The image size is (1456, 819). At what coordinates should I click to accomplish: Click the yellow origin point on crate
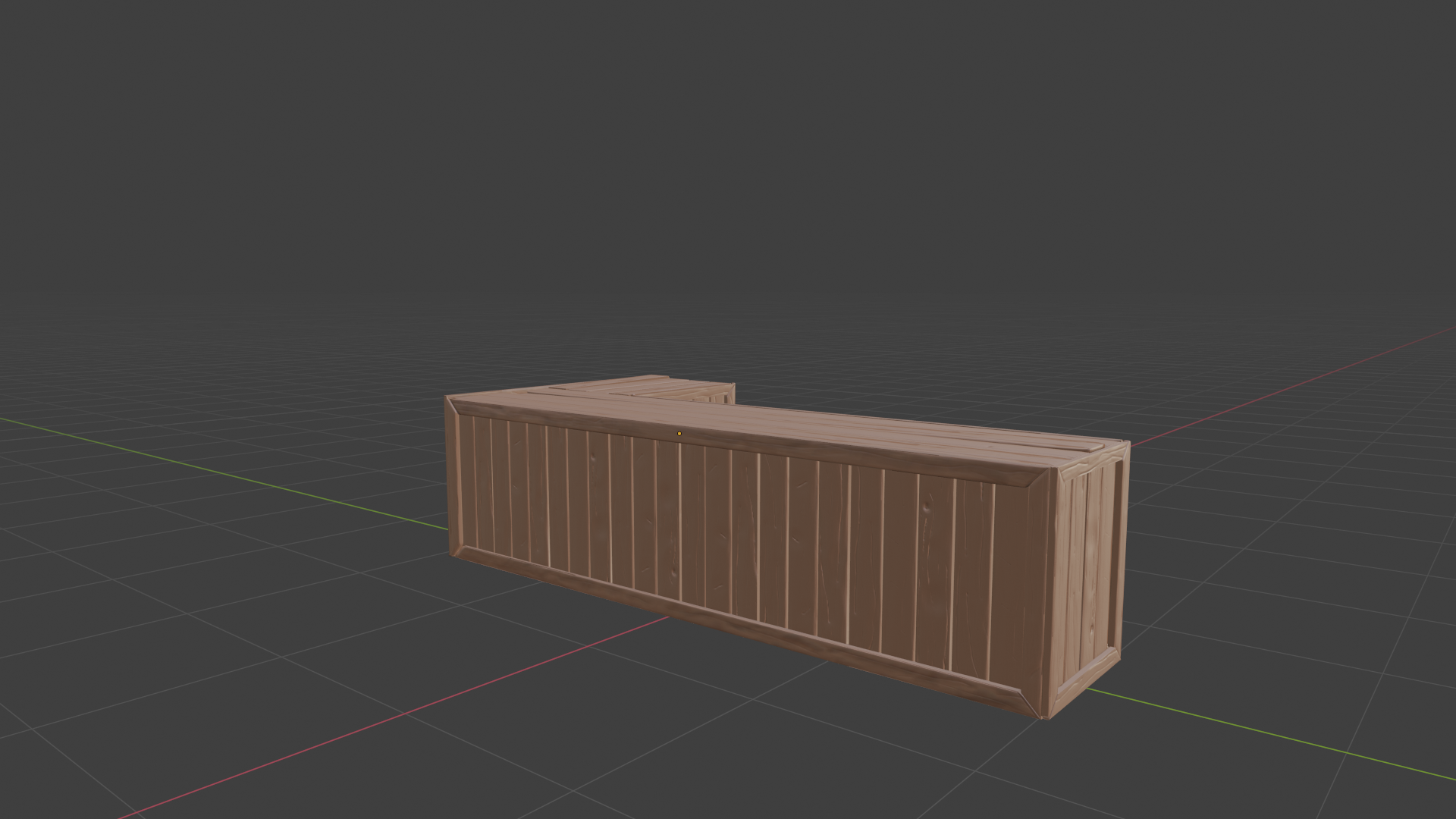[679, 434]
